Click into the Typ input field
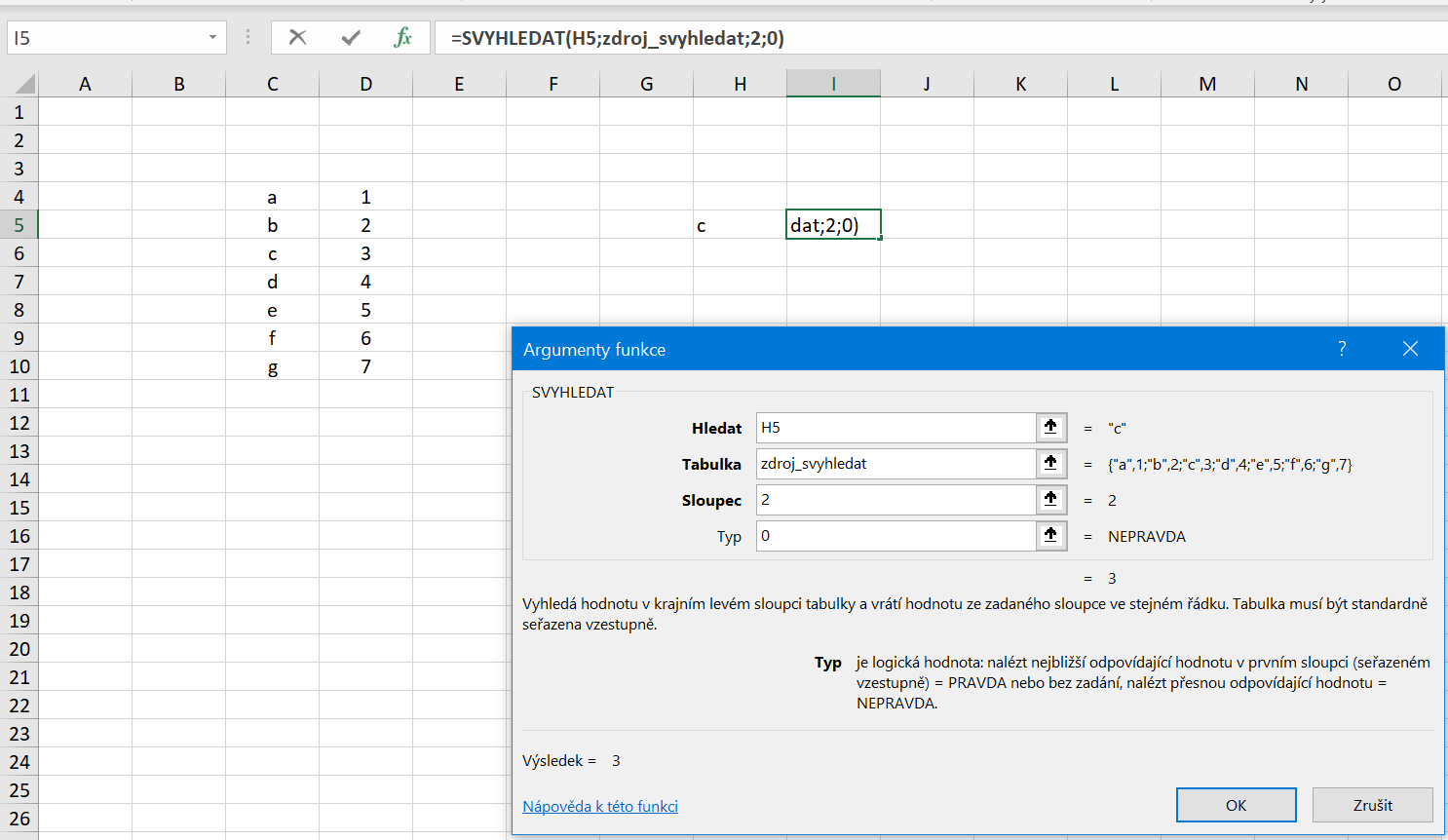The height and width of the screenshot is (840, 1448). (895, 536)
